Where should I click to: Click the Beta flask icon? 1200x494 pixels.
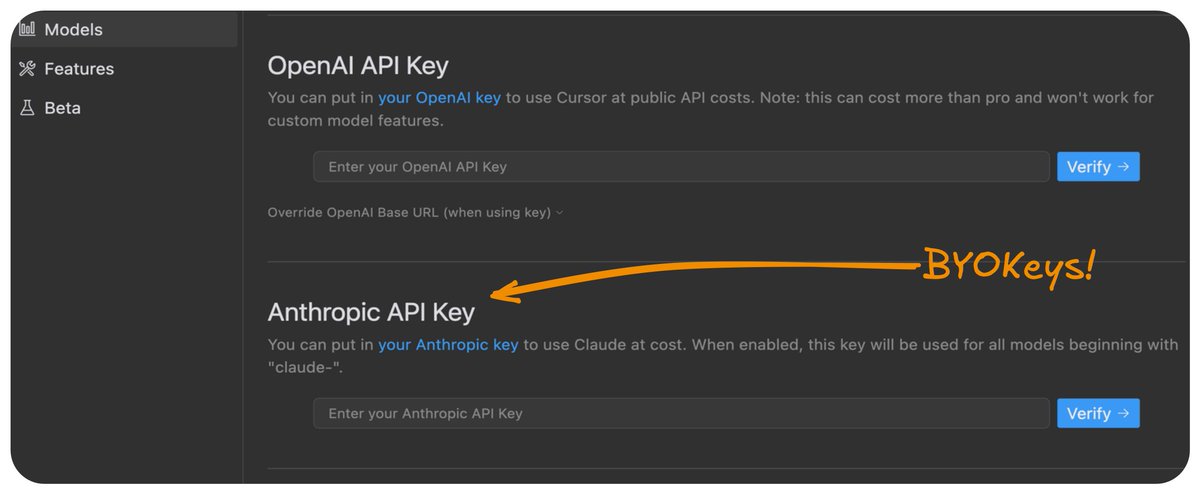(27, 108)
